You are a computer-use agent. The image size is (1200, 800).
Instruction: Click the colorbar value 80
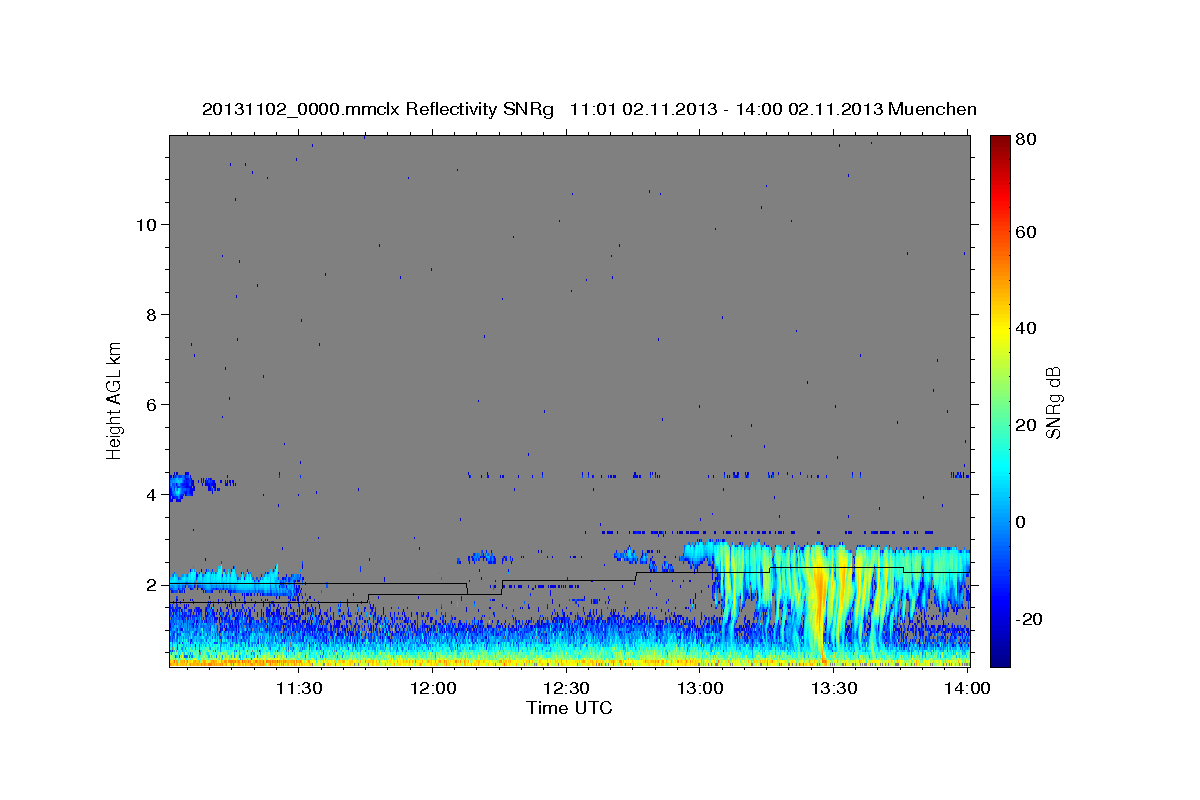point(1025,140)
